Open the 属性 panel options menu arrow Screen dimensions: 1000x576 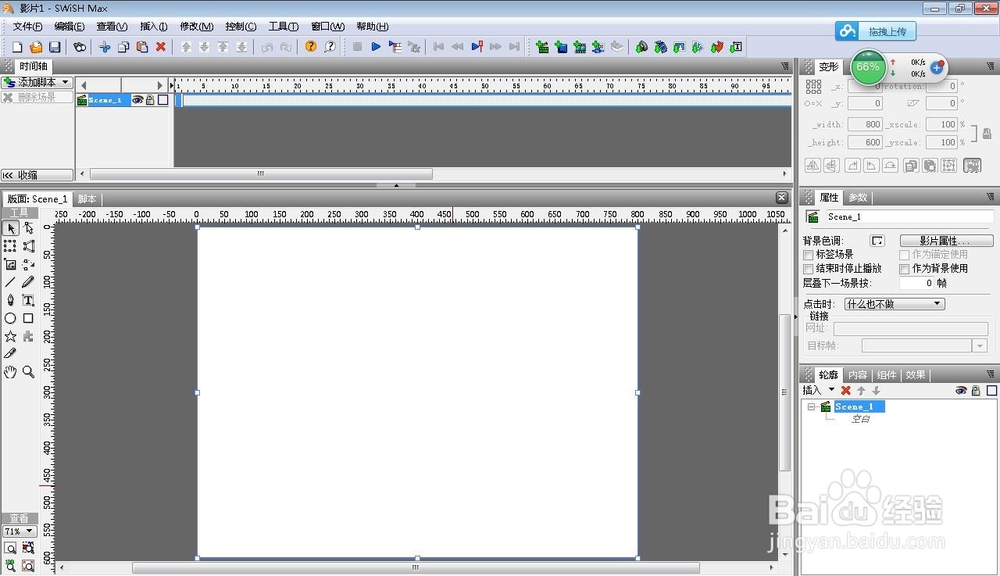pyautogui.click(x=990, y=196)
